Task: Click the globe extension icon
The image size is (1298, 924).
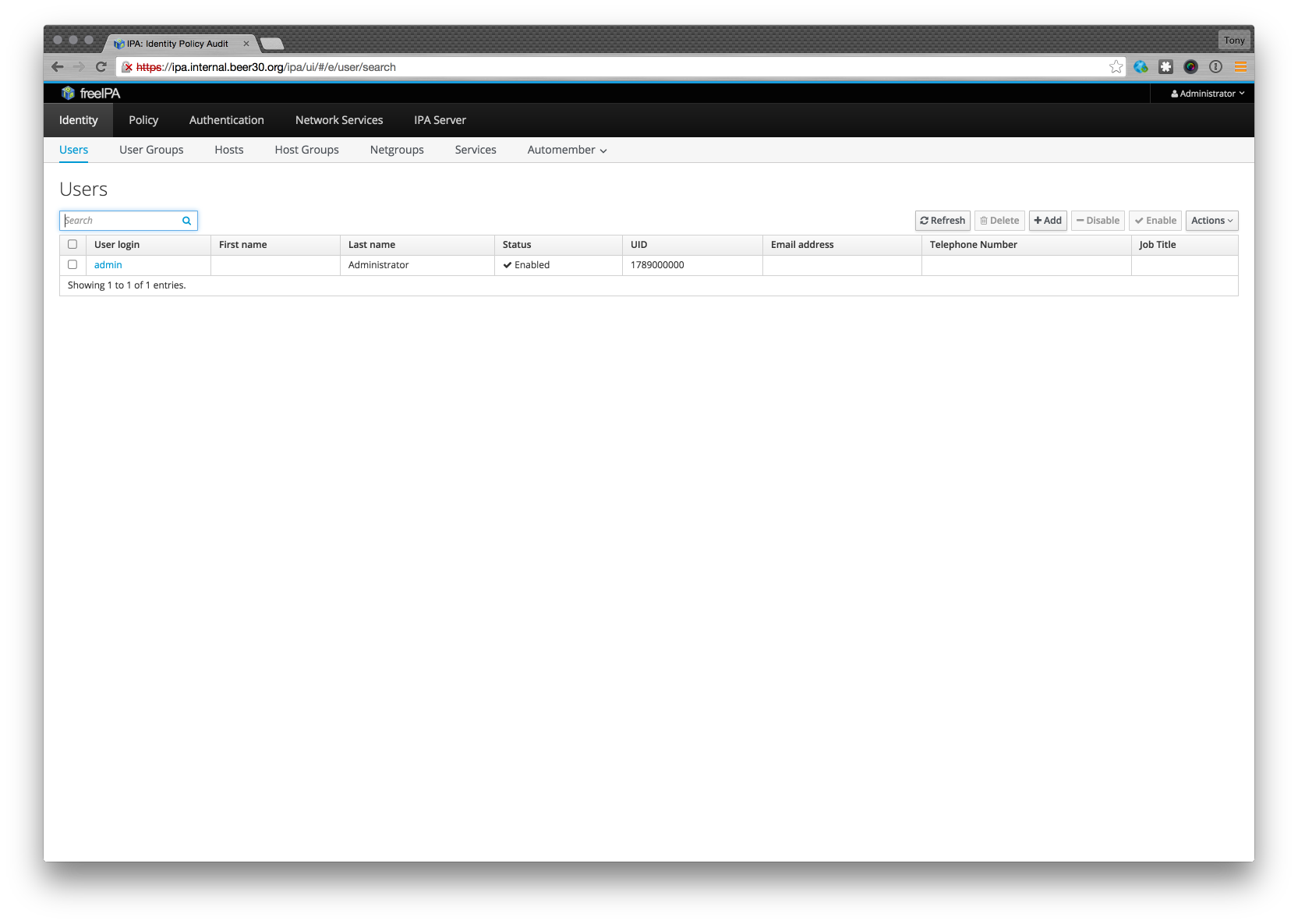Action: coord(1141,67)
